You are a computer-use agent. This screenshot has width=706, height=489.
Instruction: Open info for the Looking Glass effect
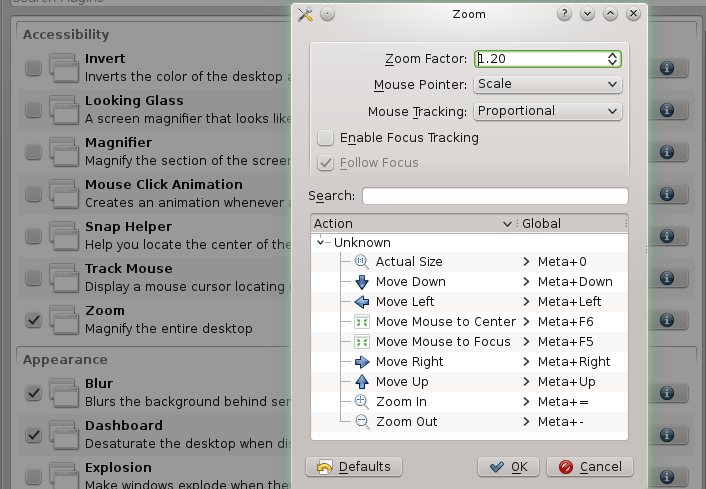coord(667,110)
